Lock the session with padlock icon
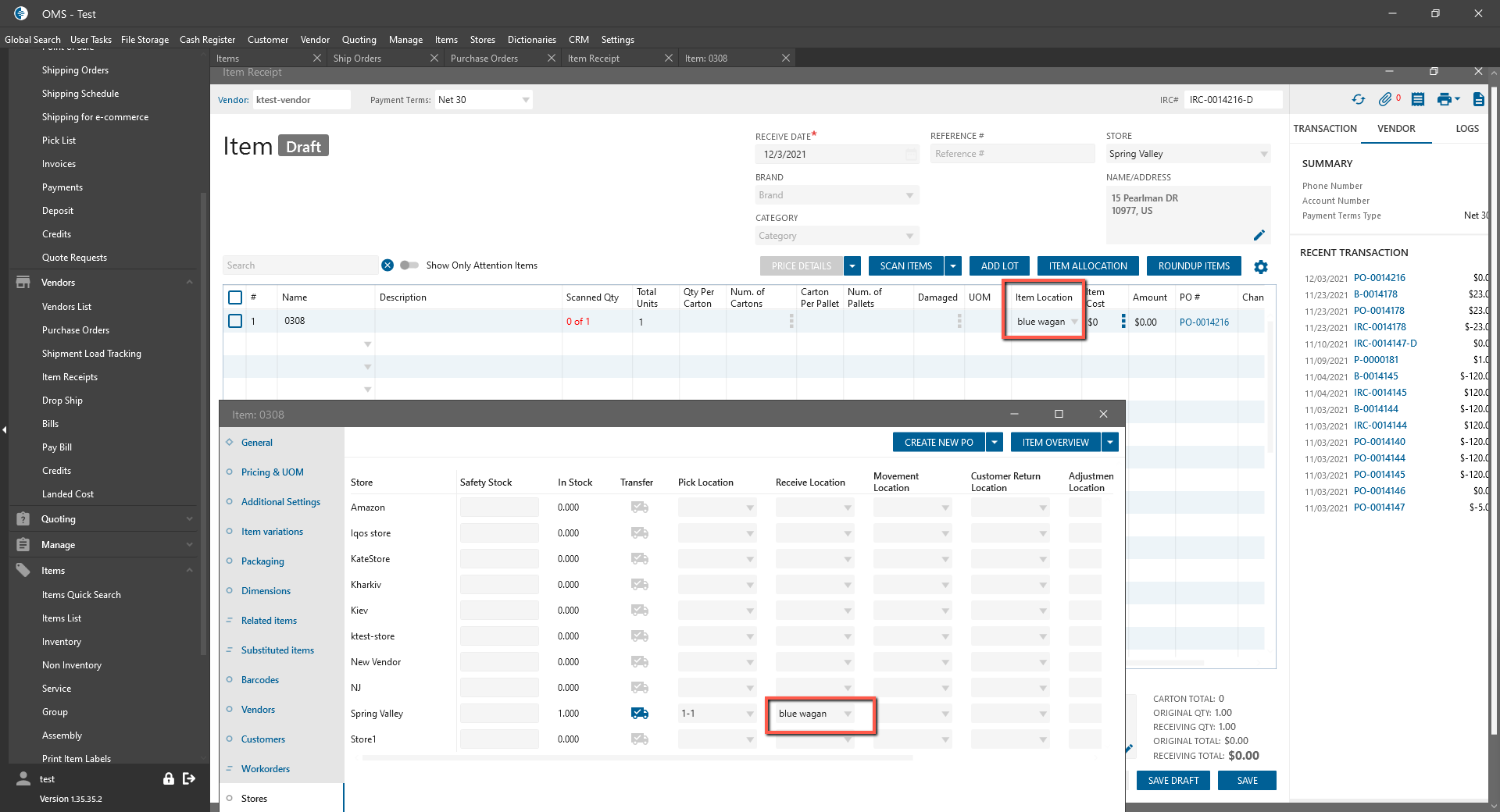1500x812 pixels. (x=168, y=778)
